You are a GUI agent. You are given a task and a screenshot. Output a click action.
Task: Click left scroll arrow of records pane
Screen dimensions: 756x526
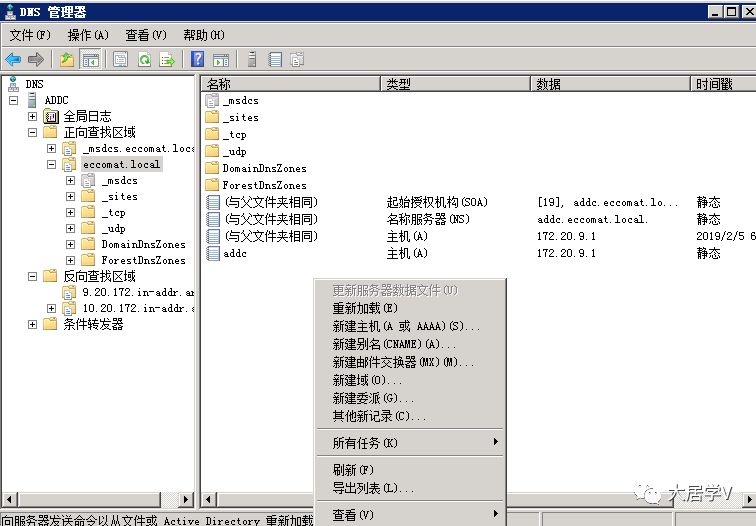pyautogui.click(x=208, y=499)
